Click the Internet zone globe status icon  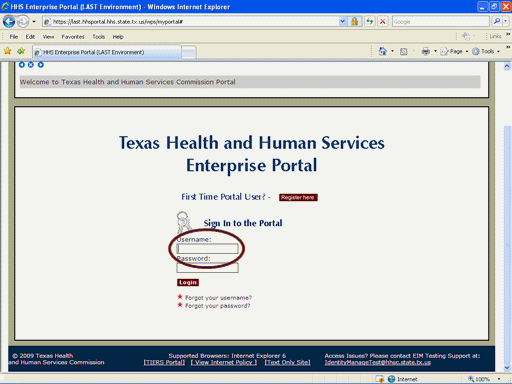[x=391, y=379]
